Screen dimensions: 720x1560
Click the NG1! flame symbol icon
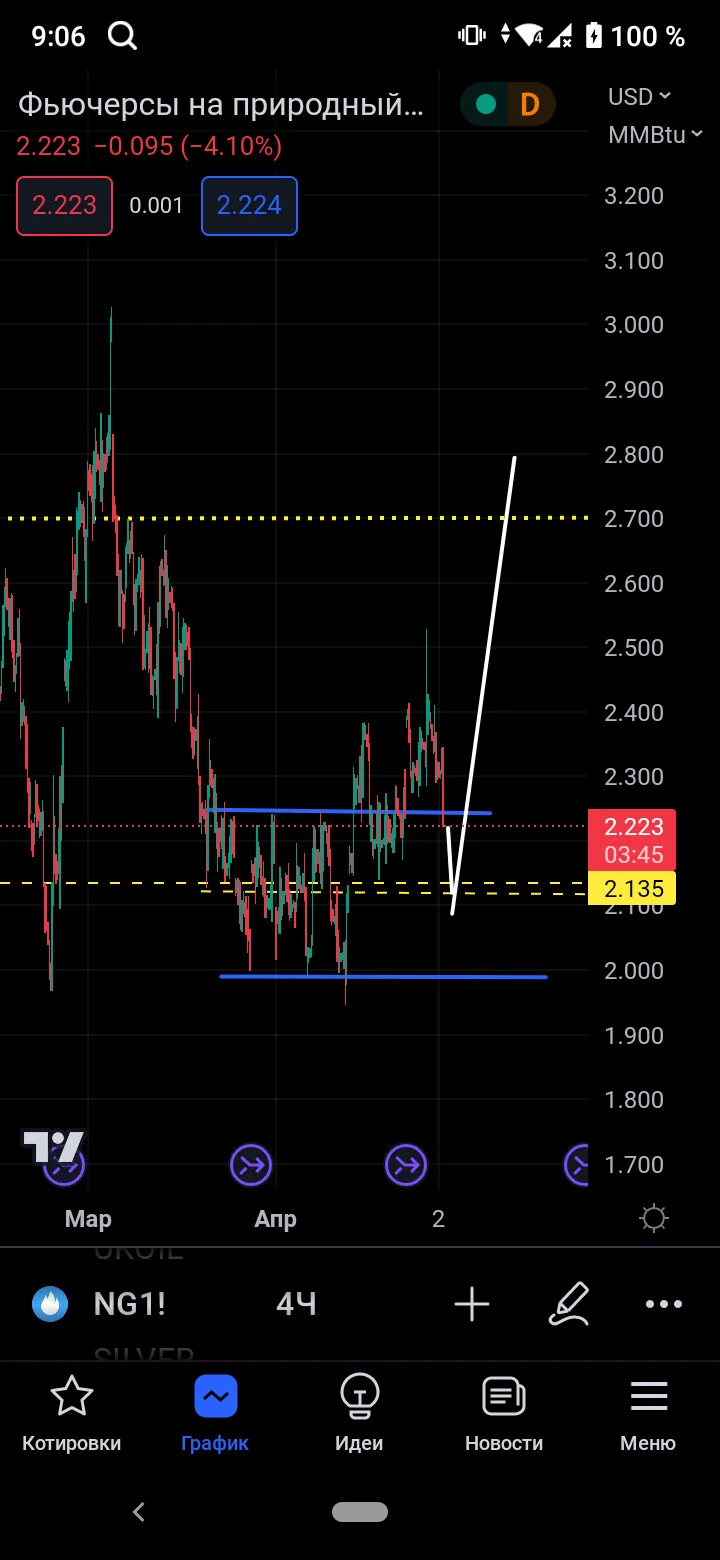pyautogui.click(x=50, y=1304)
